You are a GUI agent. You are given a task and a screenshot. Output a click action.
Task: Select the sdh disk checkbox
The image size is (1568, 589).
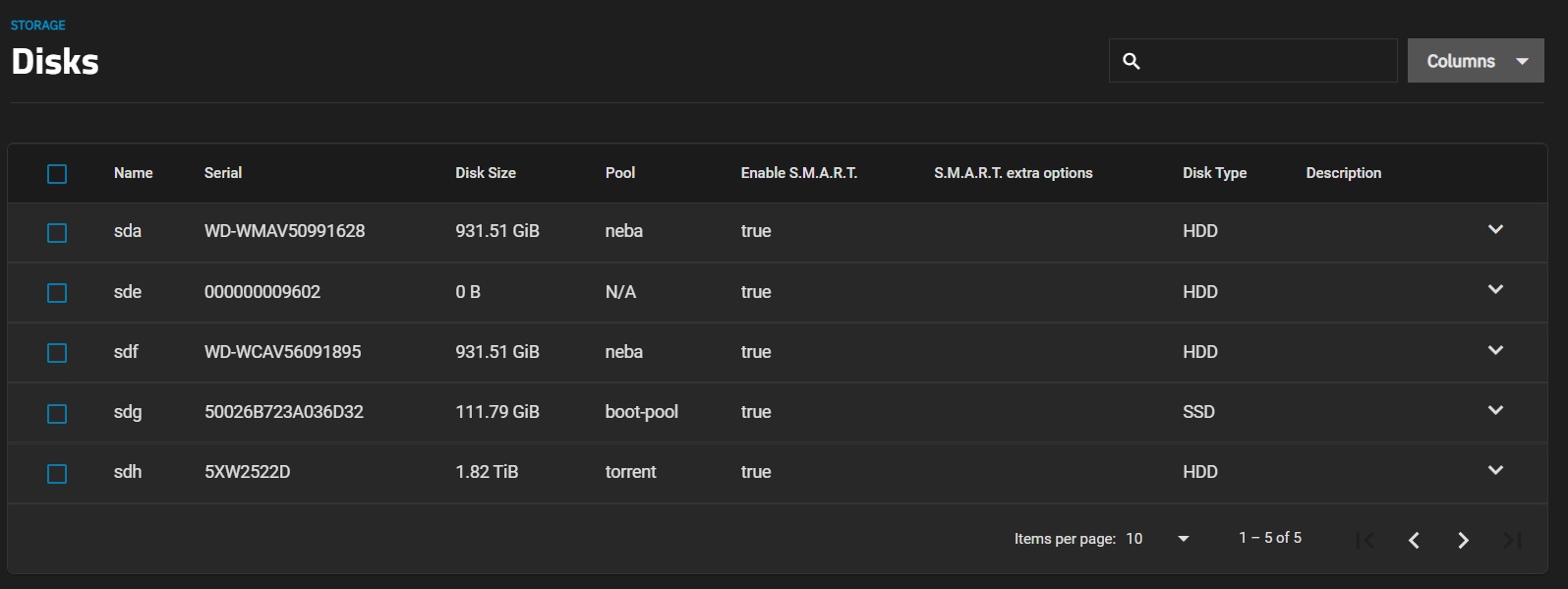(57, 474)
